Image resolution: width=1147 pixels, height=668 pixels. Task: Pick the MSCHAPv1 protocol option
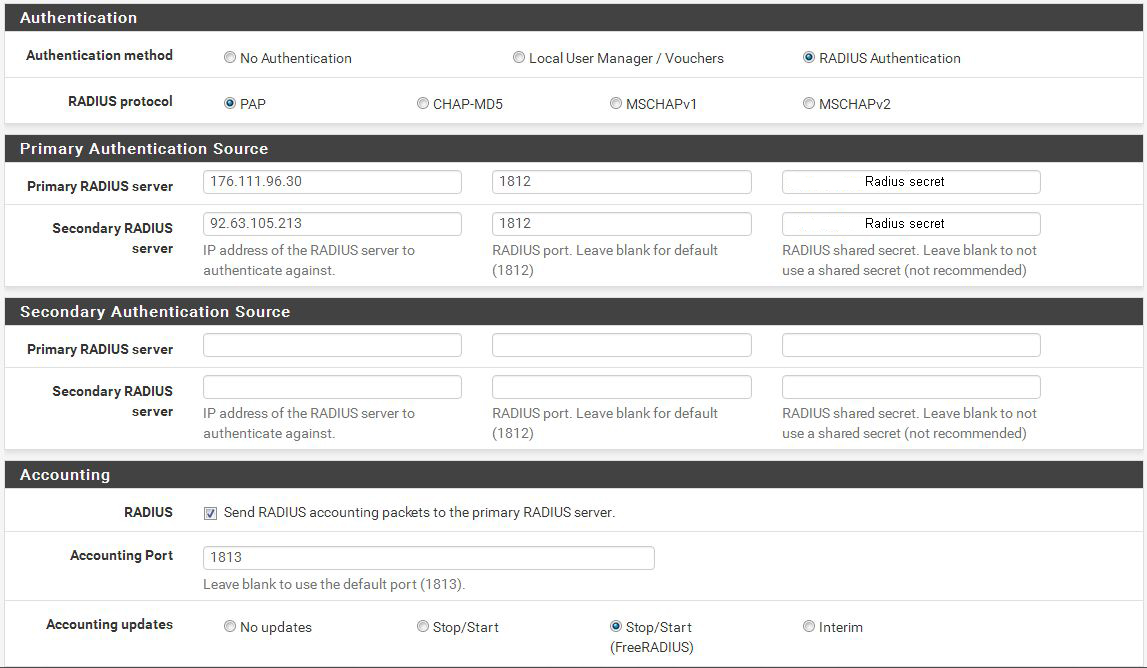616,103
